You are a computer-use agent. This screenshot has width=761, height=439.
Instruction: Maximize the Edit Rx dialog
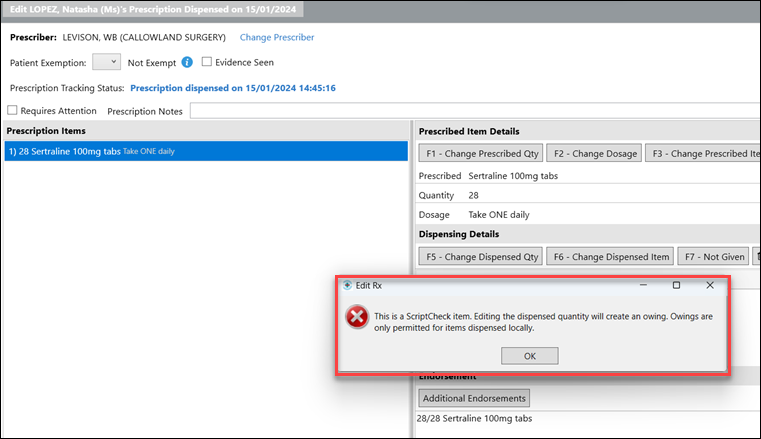pyautogui.click(x=676, y=285)
